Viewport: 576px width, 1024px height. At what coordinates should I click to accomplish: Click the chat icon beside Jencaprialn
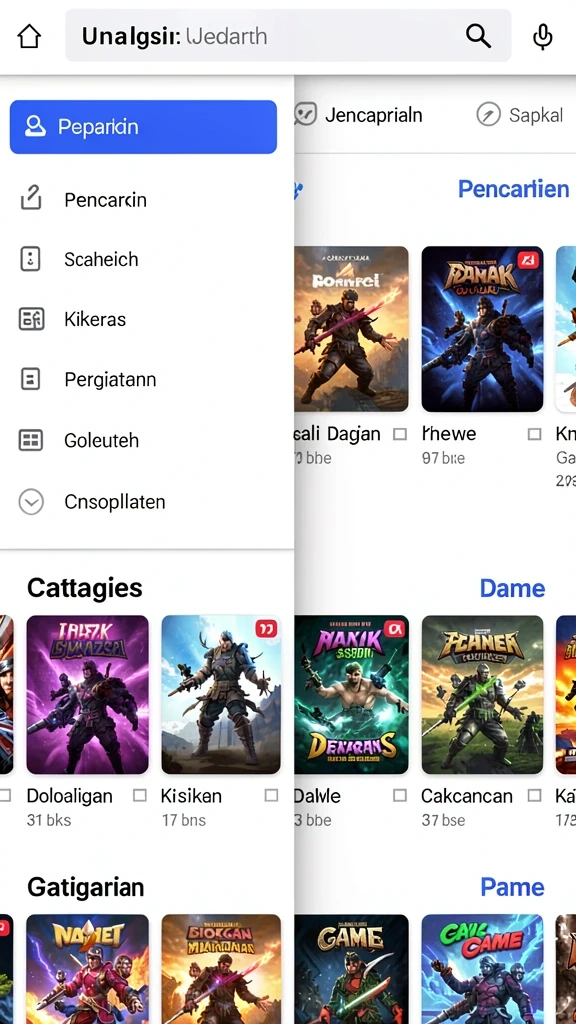(x=305, y=115)
